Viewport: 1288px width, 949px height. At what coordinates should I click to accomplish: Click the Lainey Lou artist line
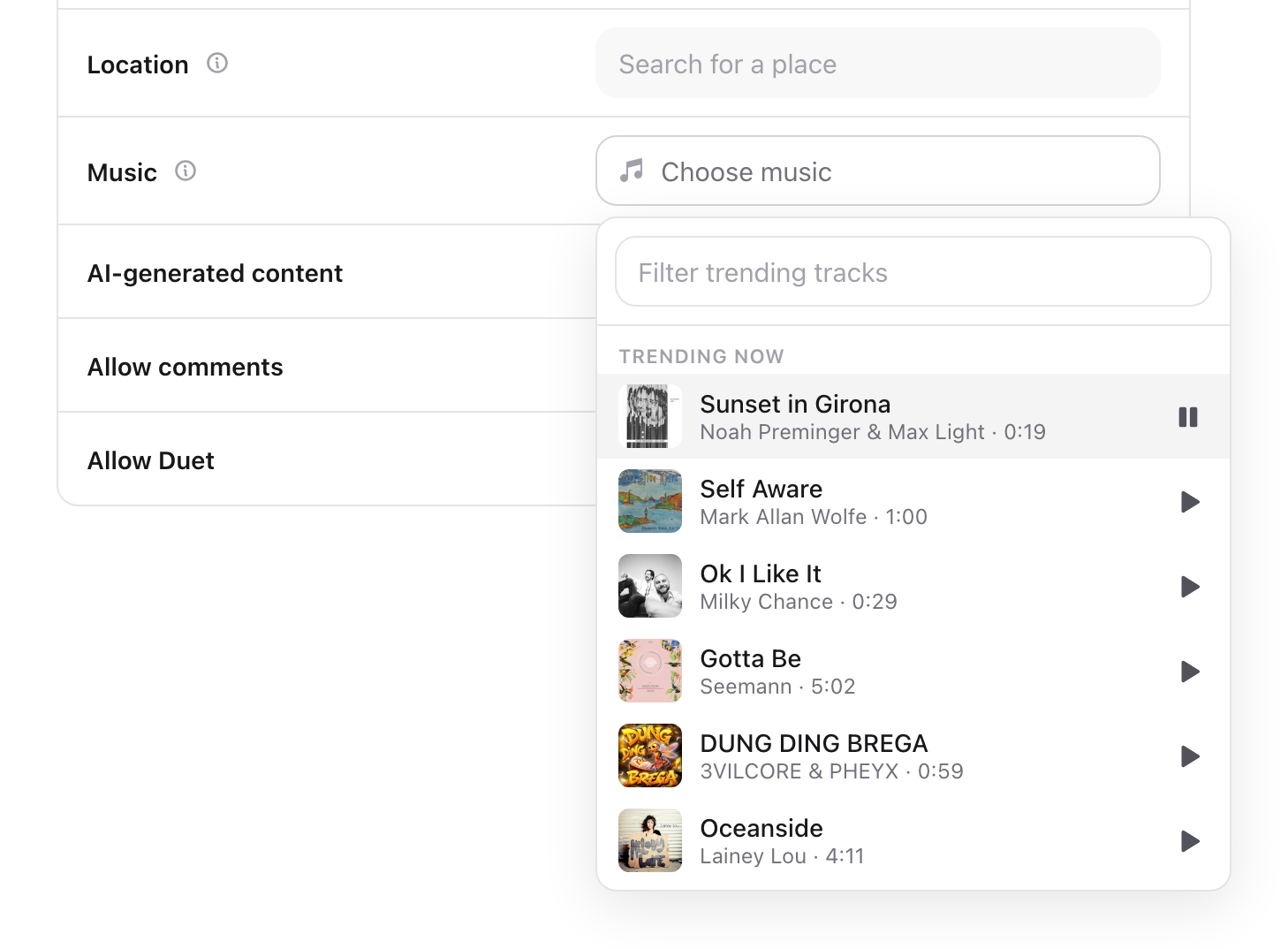782,856
